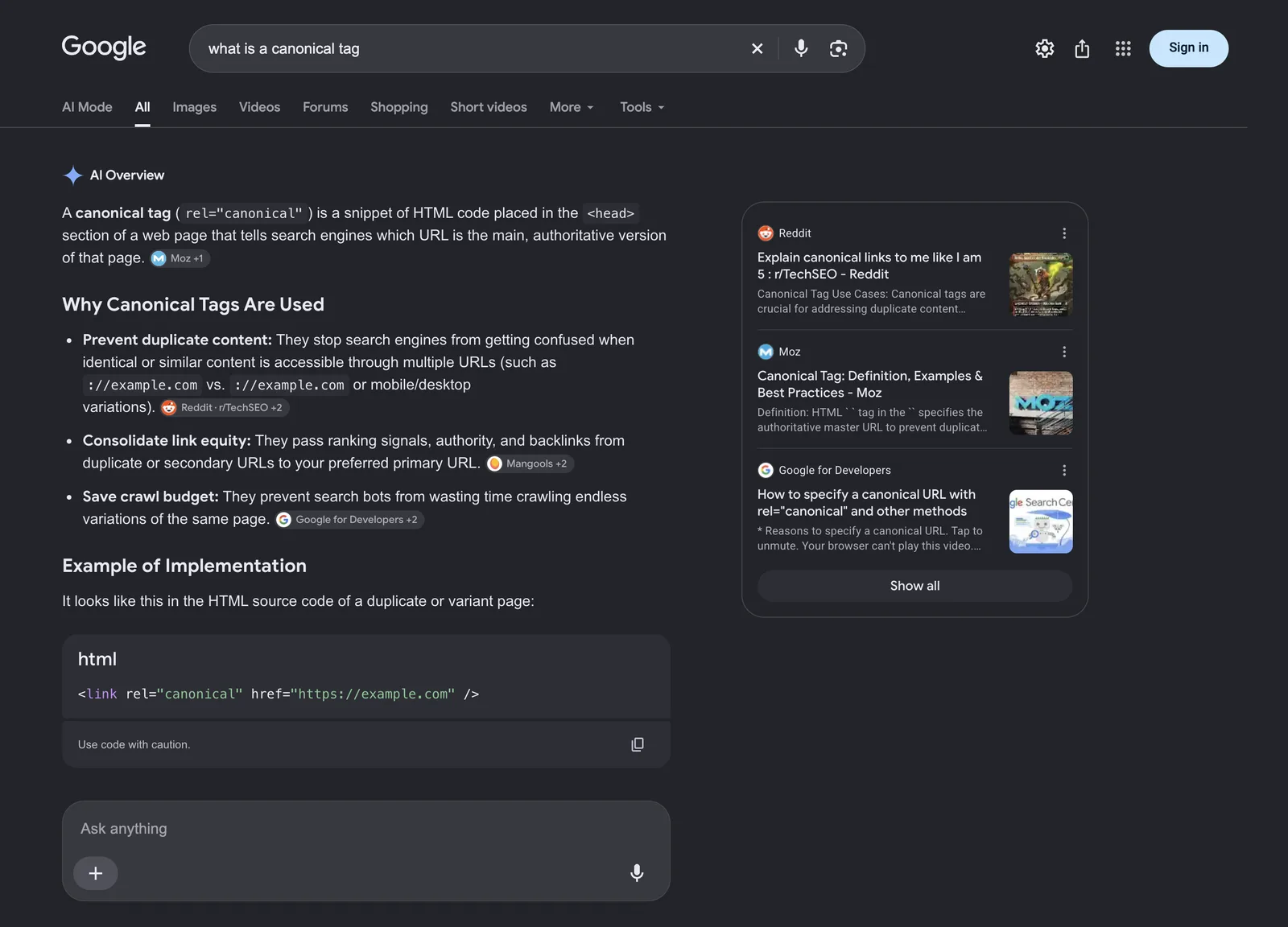Screen dimensions: 1288x927
Task: Open the Moz +1 citation chip
Action: 180,258
